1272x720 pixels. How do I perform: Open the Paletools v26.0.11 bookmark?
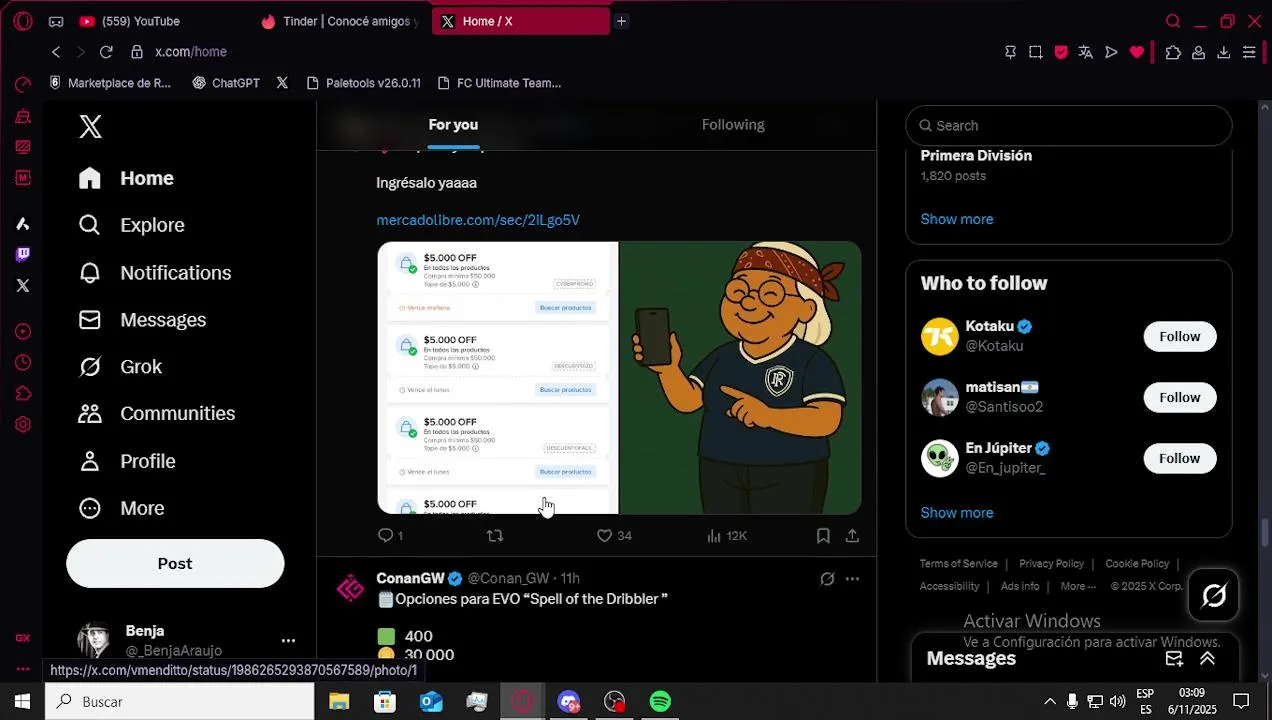tap(363, 83)
